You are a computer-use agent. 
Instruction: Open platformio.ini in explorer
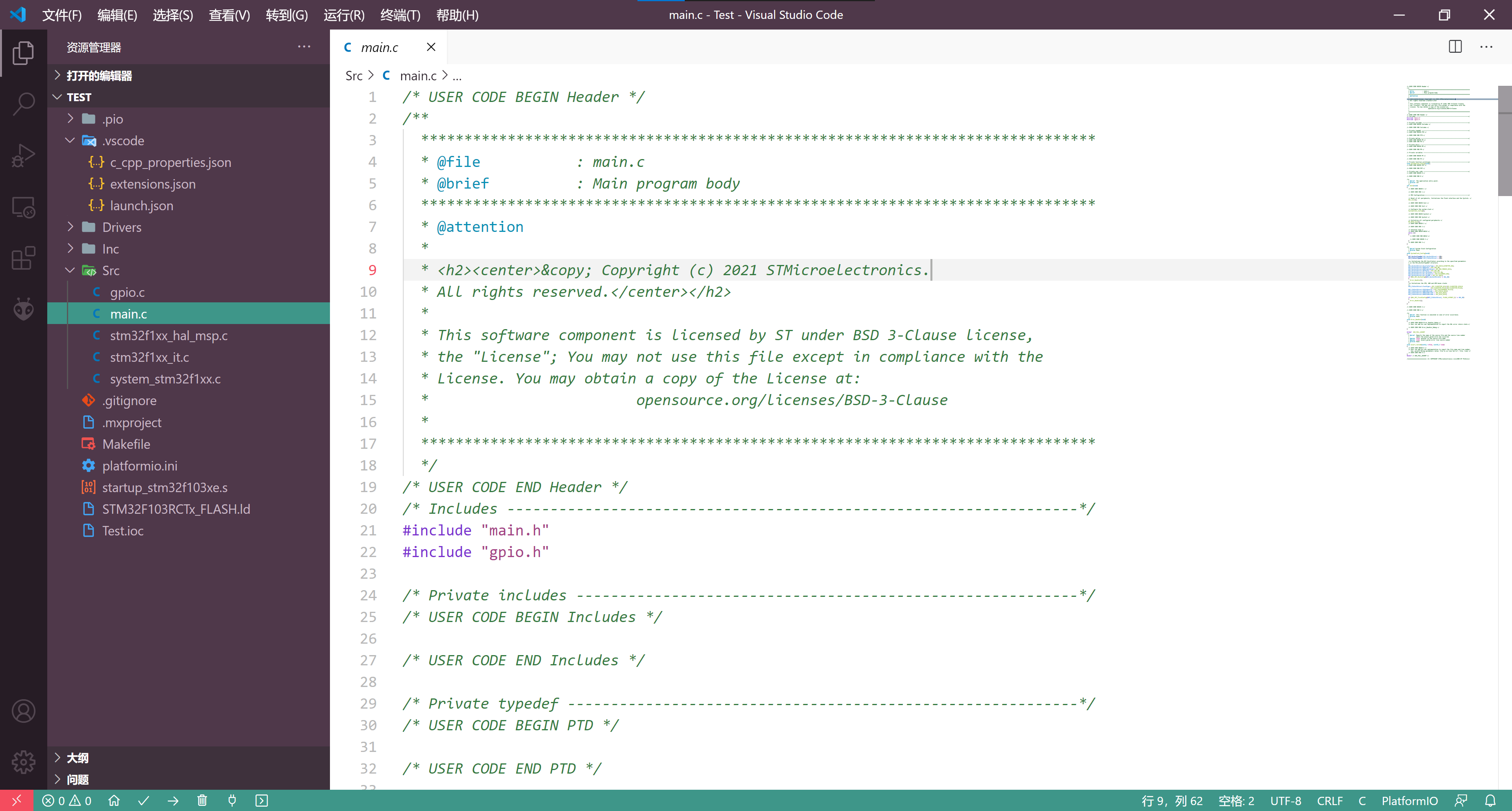click(x=139, y=466)
